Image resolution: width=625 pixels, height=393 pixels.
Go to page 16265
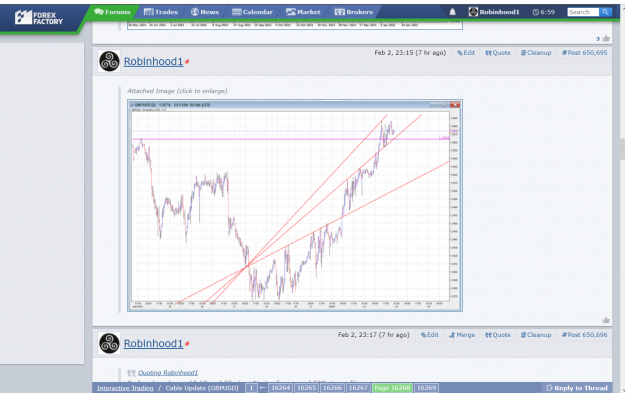(307, 388)
